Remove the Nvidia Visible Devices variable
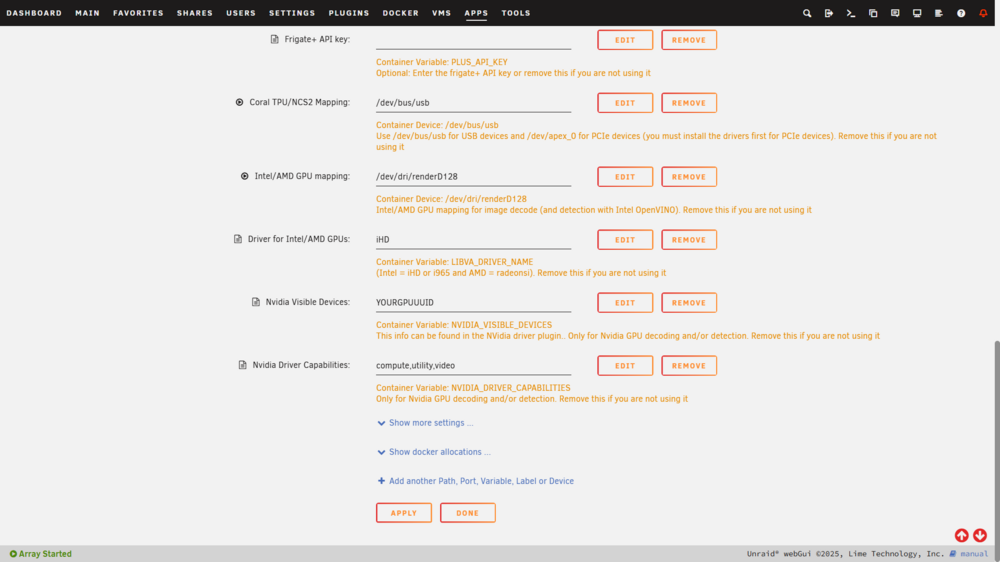Viewport: 1000px width, 562px height. click(689, 302)
